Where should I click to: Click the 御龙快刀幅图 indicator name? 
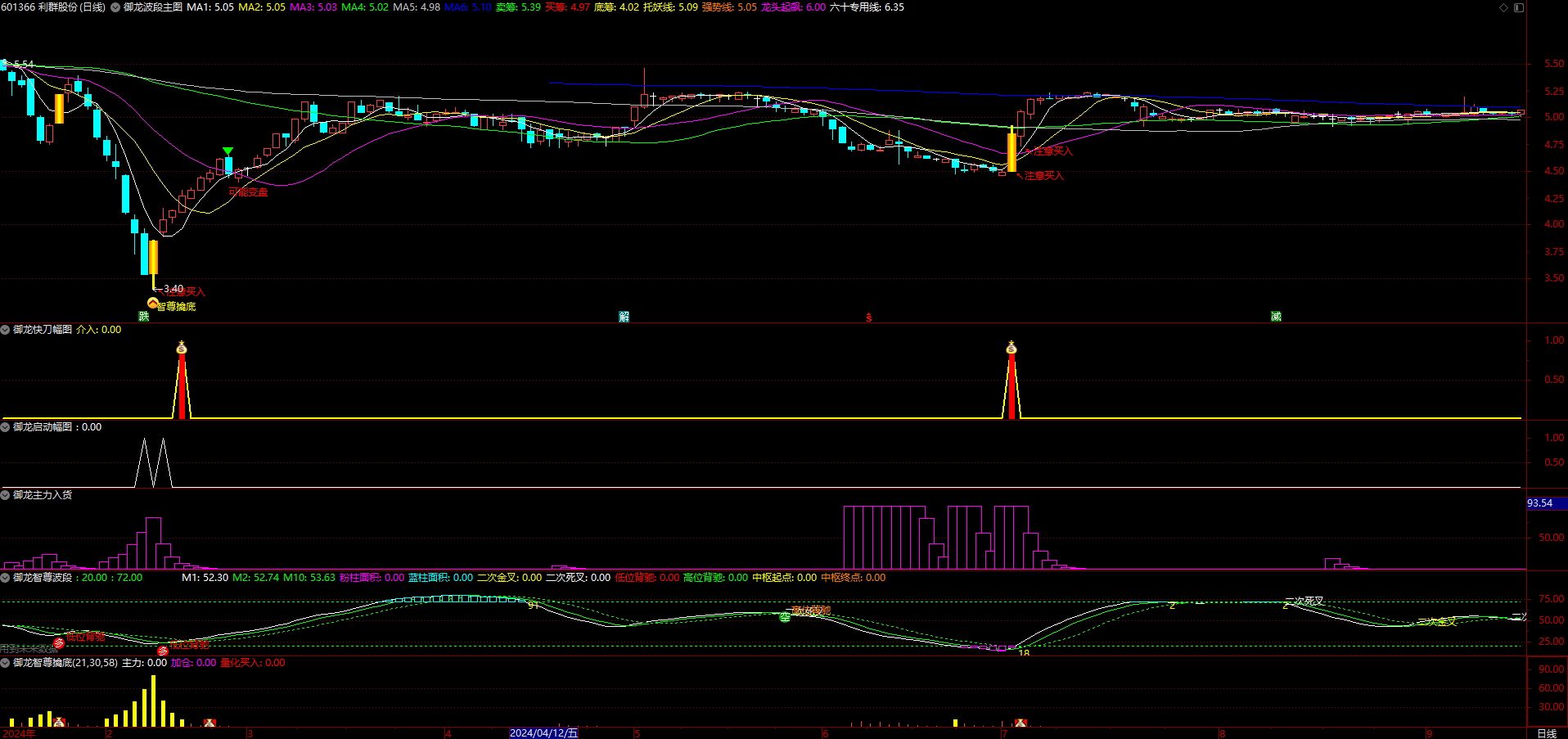pos(43,330)
